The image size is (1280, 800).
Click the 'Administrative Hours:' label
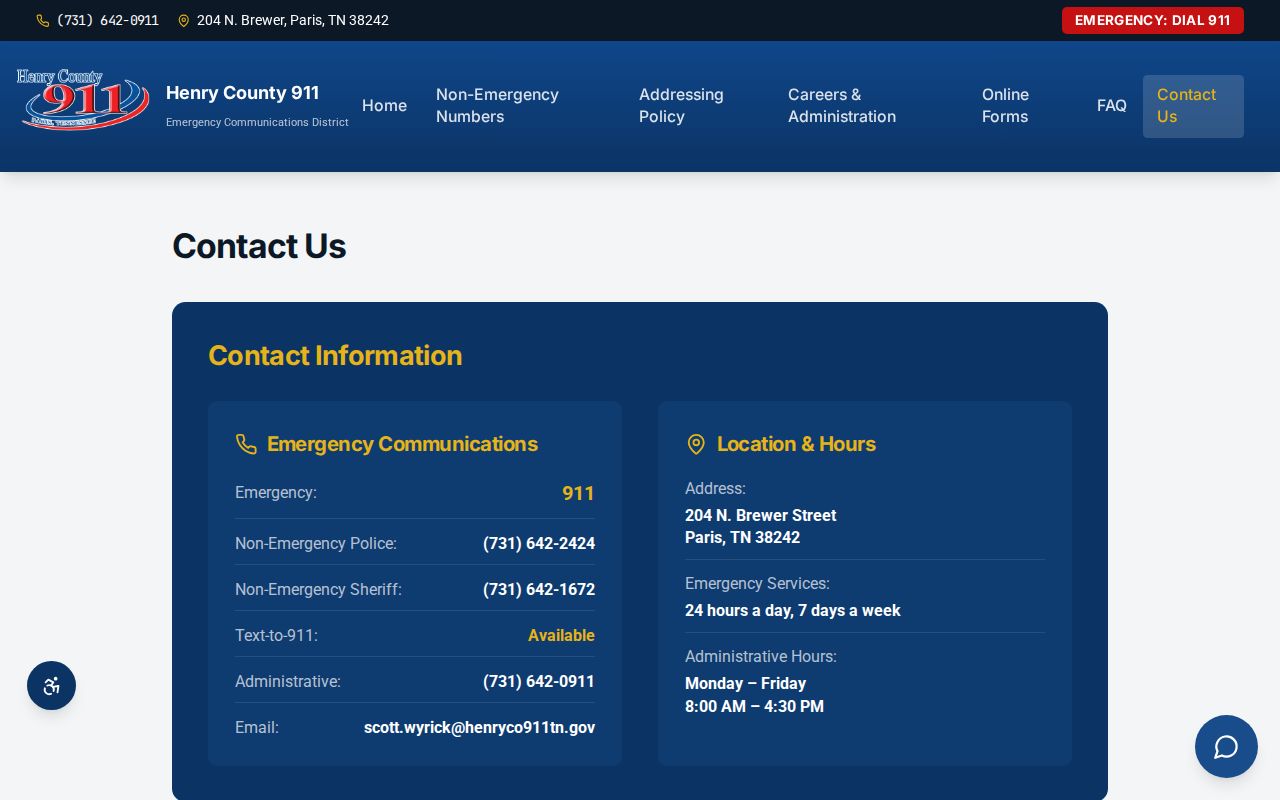761,657
